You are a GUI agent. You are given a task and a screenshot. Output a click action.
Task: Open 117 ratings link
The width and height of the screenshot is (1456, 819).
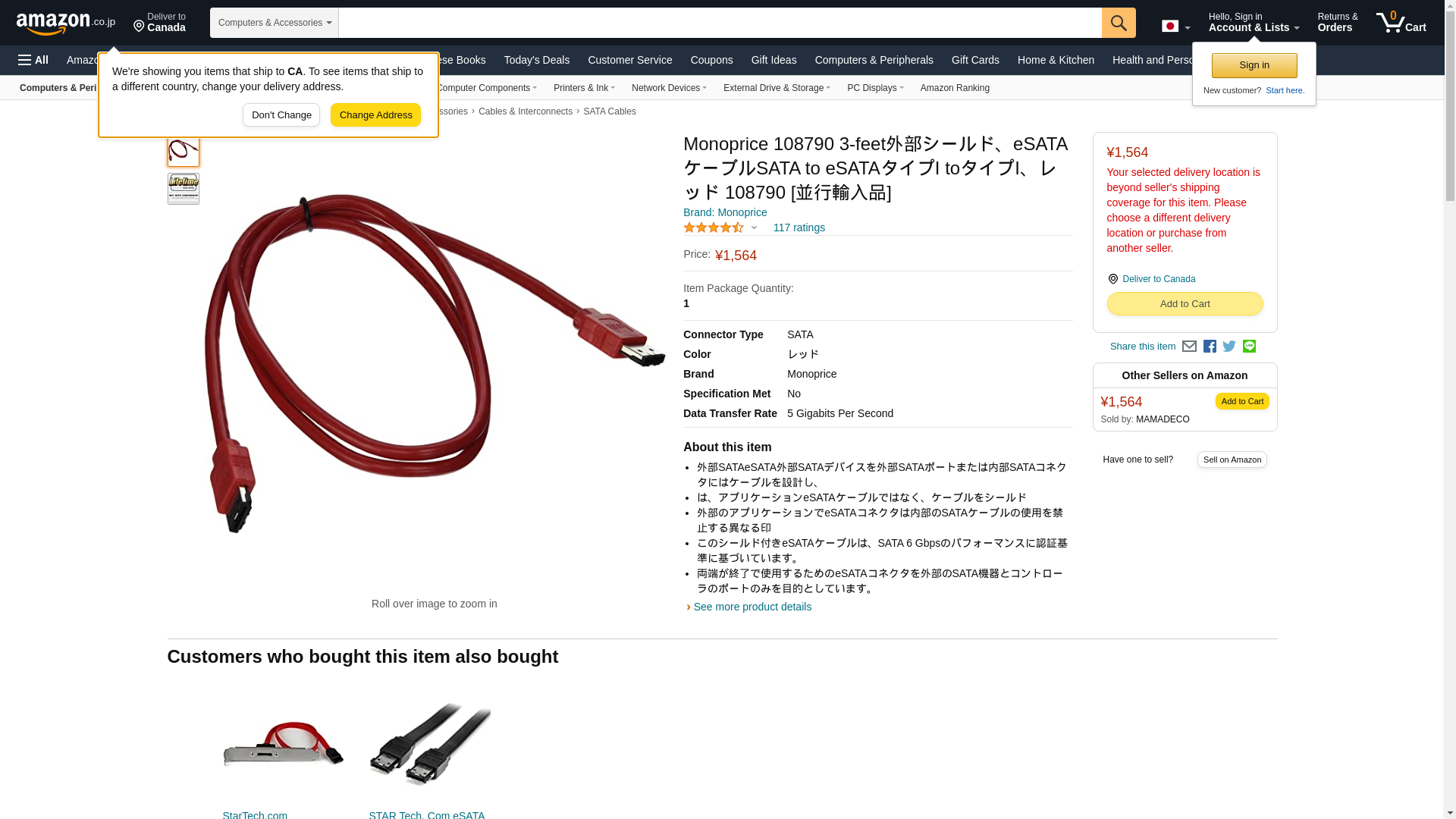tap(799, 227)
